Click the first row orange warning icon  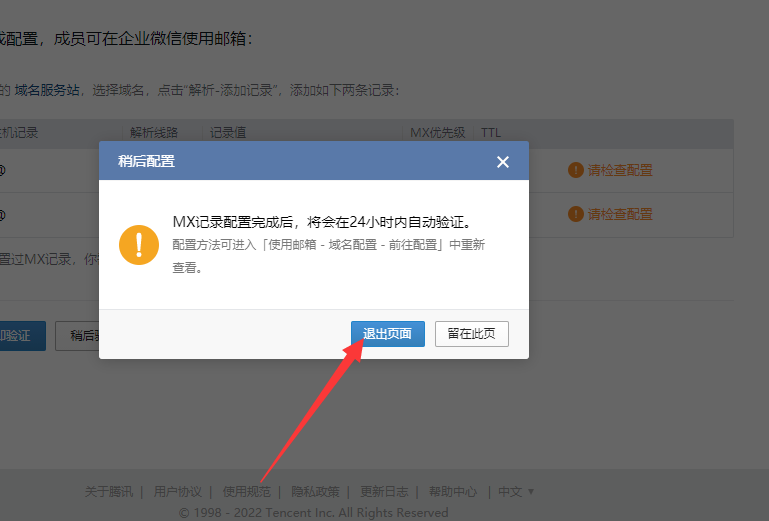[x=575, y=170]
